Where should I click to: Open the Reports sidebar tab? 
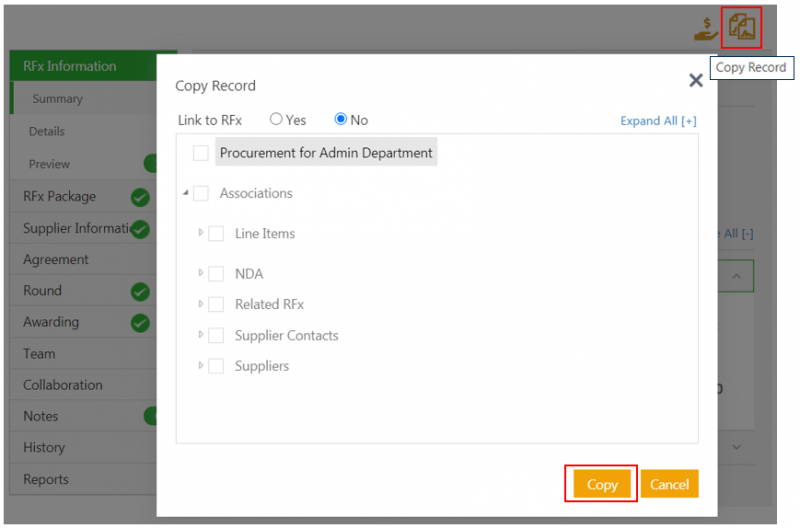[46, 479]
